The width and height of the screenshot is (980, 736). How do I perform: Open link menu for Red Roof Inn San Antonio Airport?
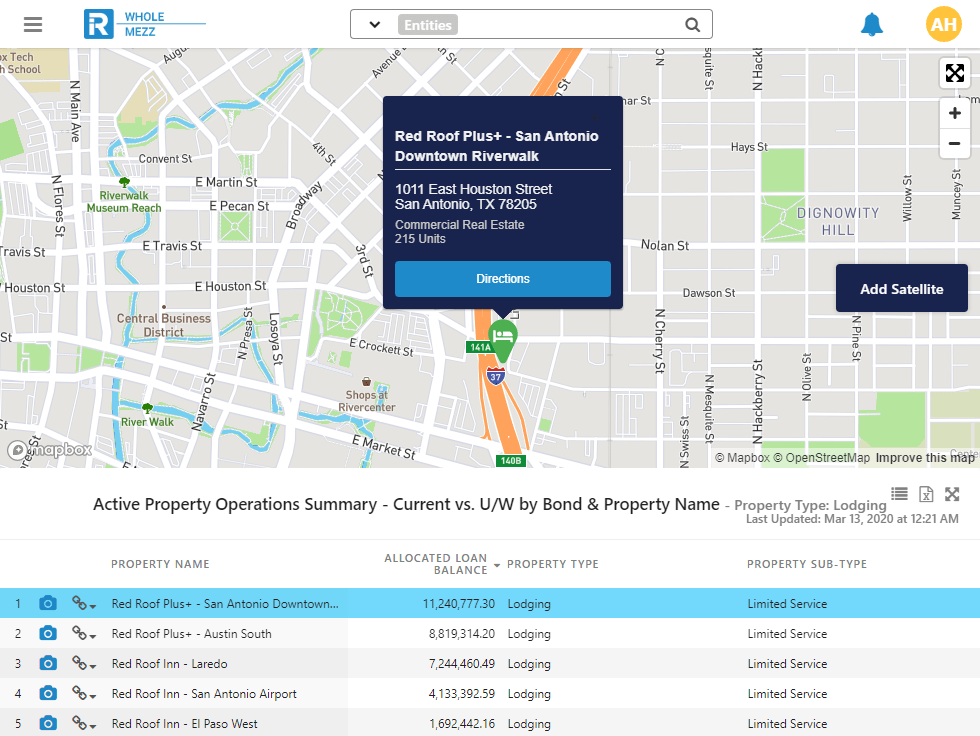coord(83,694)
